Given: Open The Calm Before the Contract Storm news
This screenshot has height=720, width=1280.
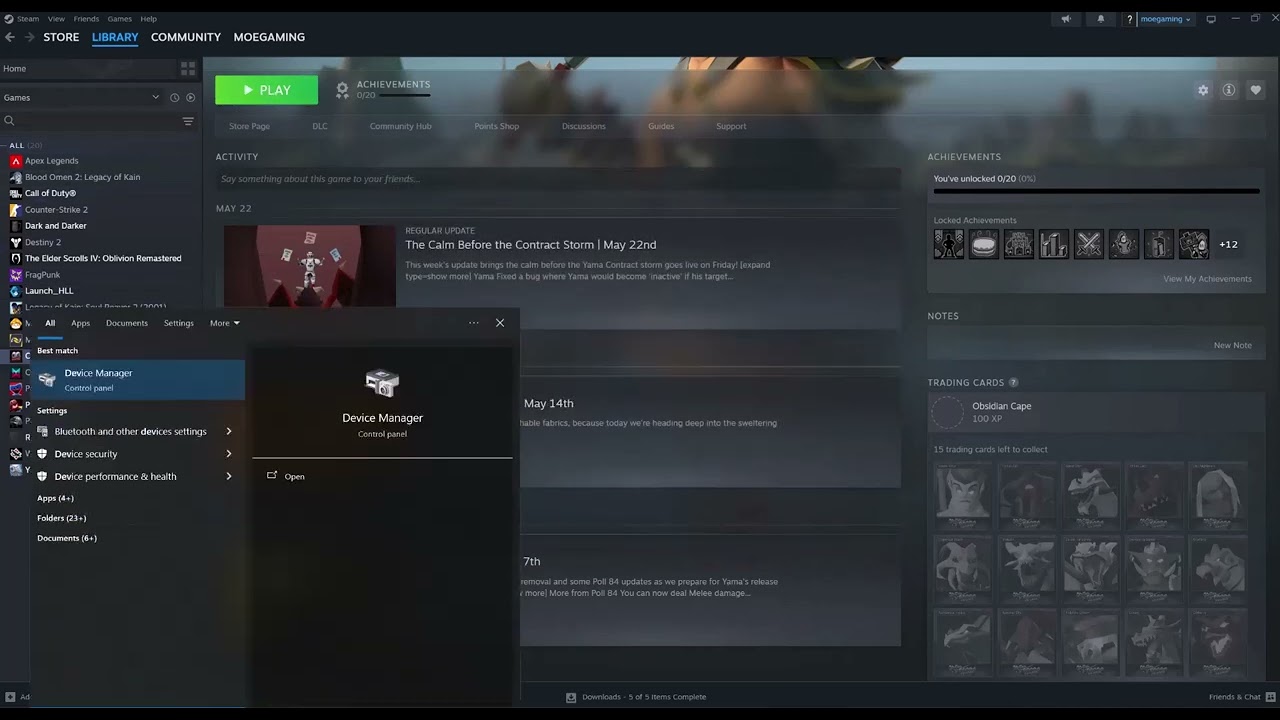Looking at the screenshot, I should 531,245.
